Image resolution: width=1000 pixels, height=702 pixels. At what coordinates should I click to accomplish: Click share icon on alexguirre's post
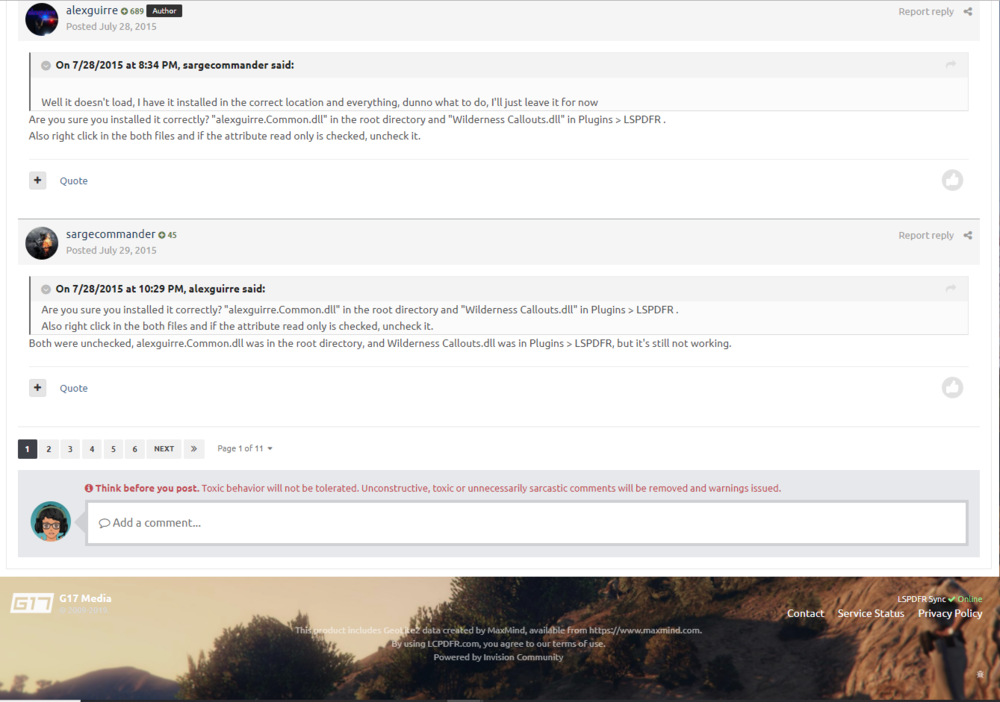(x=967, y=11)
